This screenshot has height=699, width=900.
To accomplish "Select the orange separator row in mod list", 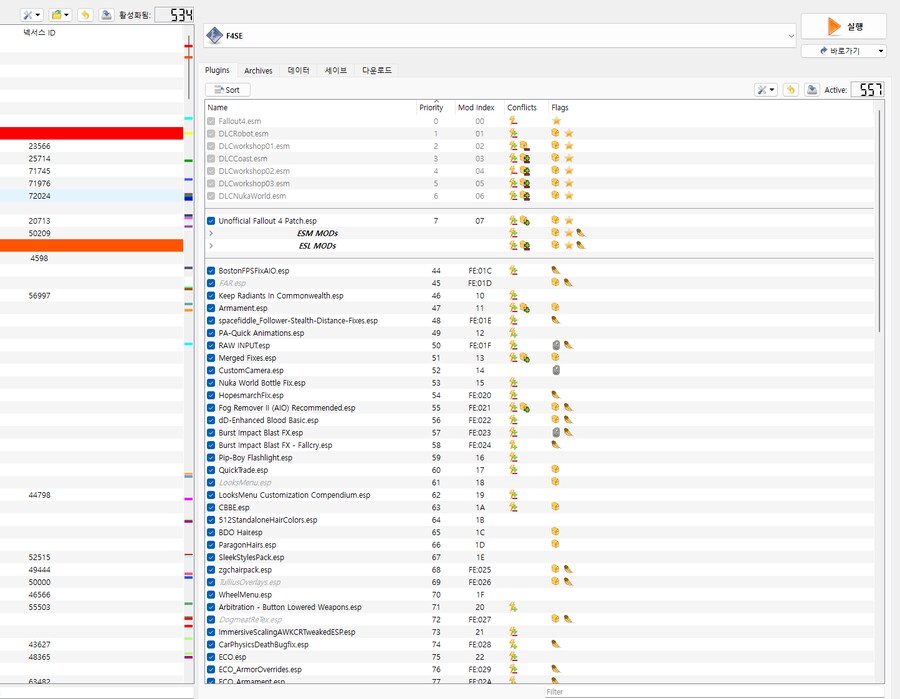I will [91, 246].
